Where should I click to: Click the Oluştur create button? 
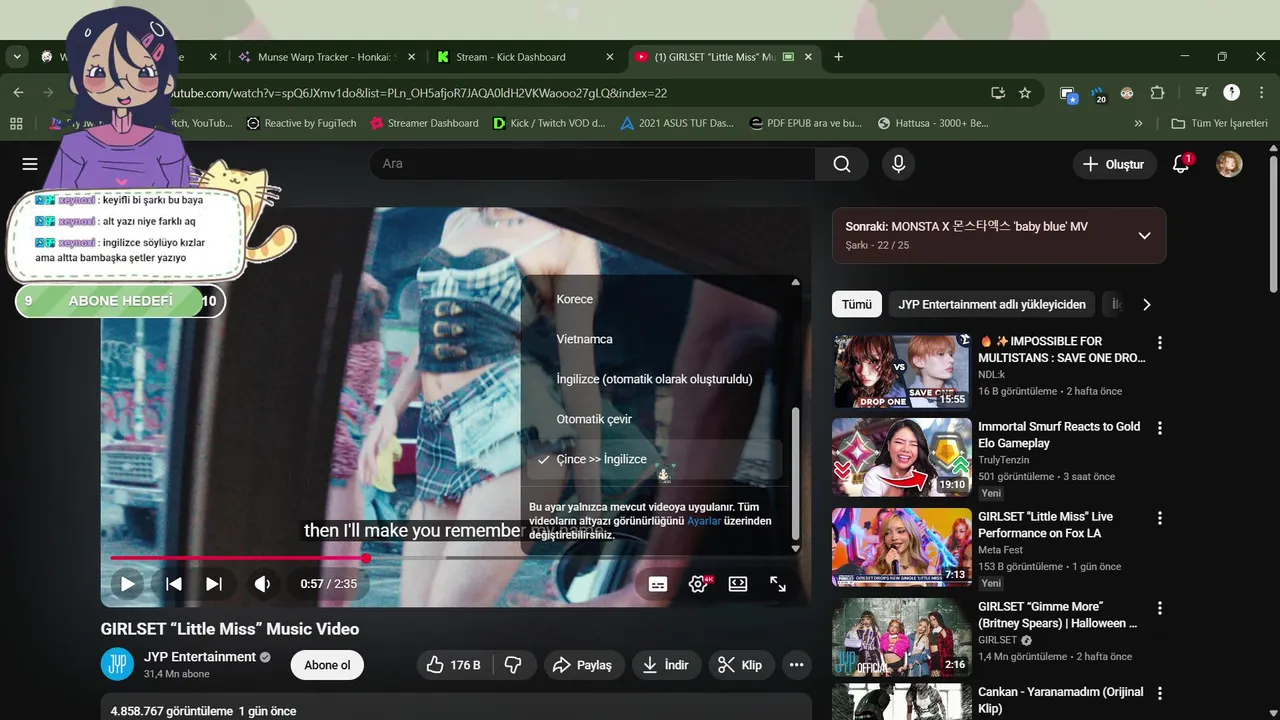(1114, 164)
